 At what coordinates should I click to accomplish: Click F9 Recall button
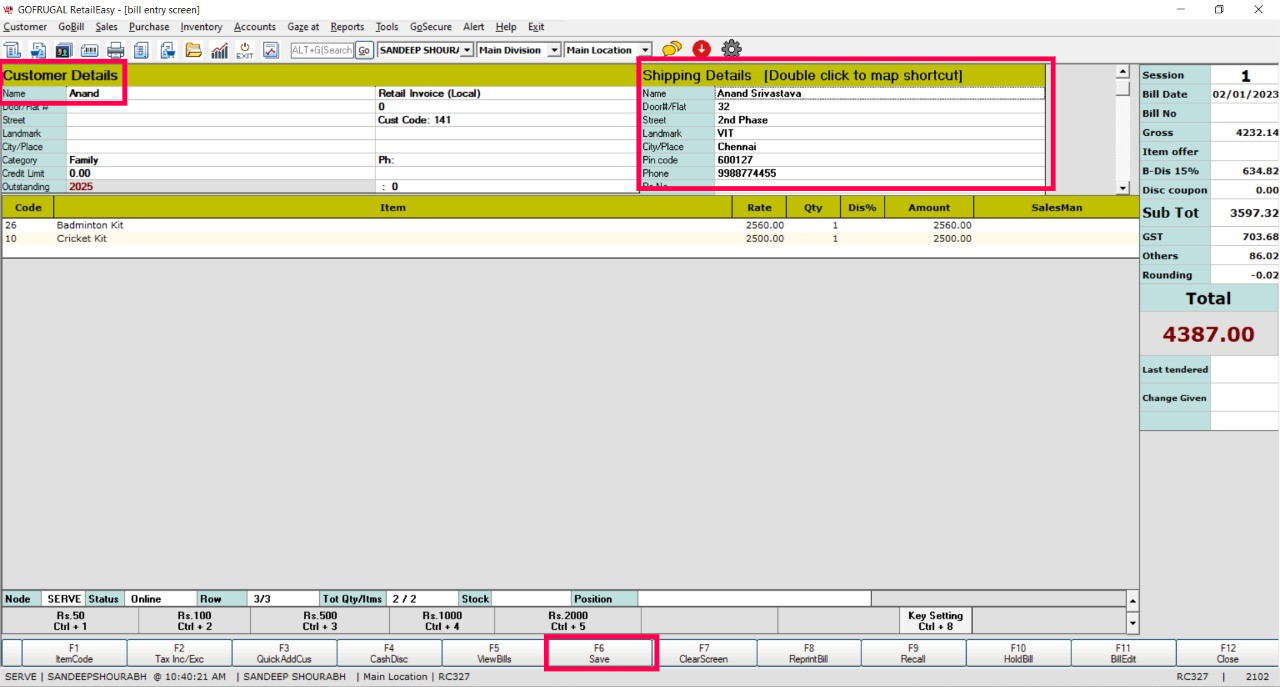pyautogui.click(x=913, y=653)
